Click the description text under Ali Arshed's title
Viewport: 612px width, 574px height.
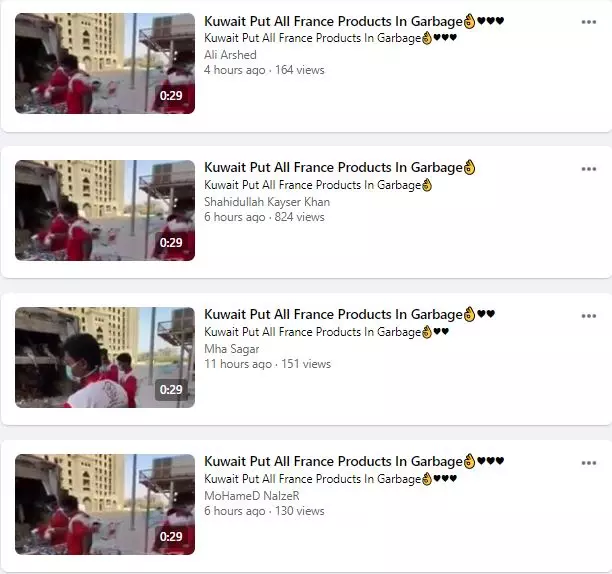point(330,38)
